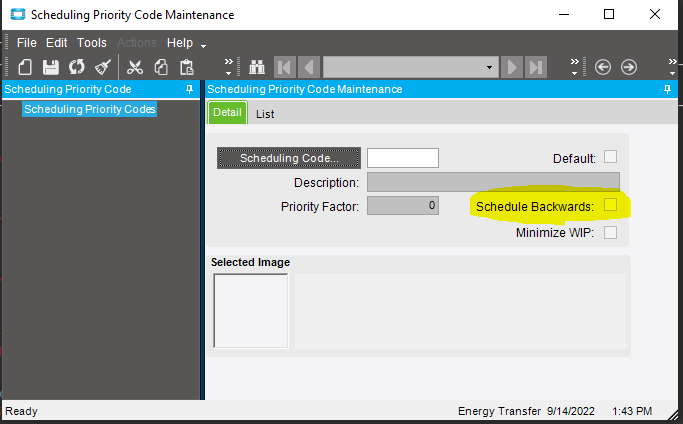Click Energy Transfer company in status bar
The height and width of the screenshot is (424, 683).
(x=499, y=411)
